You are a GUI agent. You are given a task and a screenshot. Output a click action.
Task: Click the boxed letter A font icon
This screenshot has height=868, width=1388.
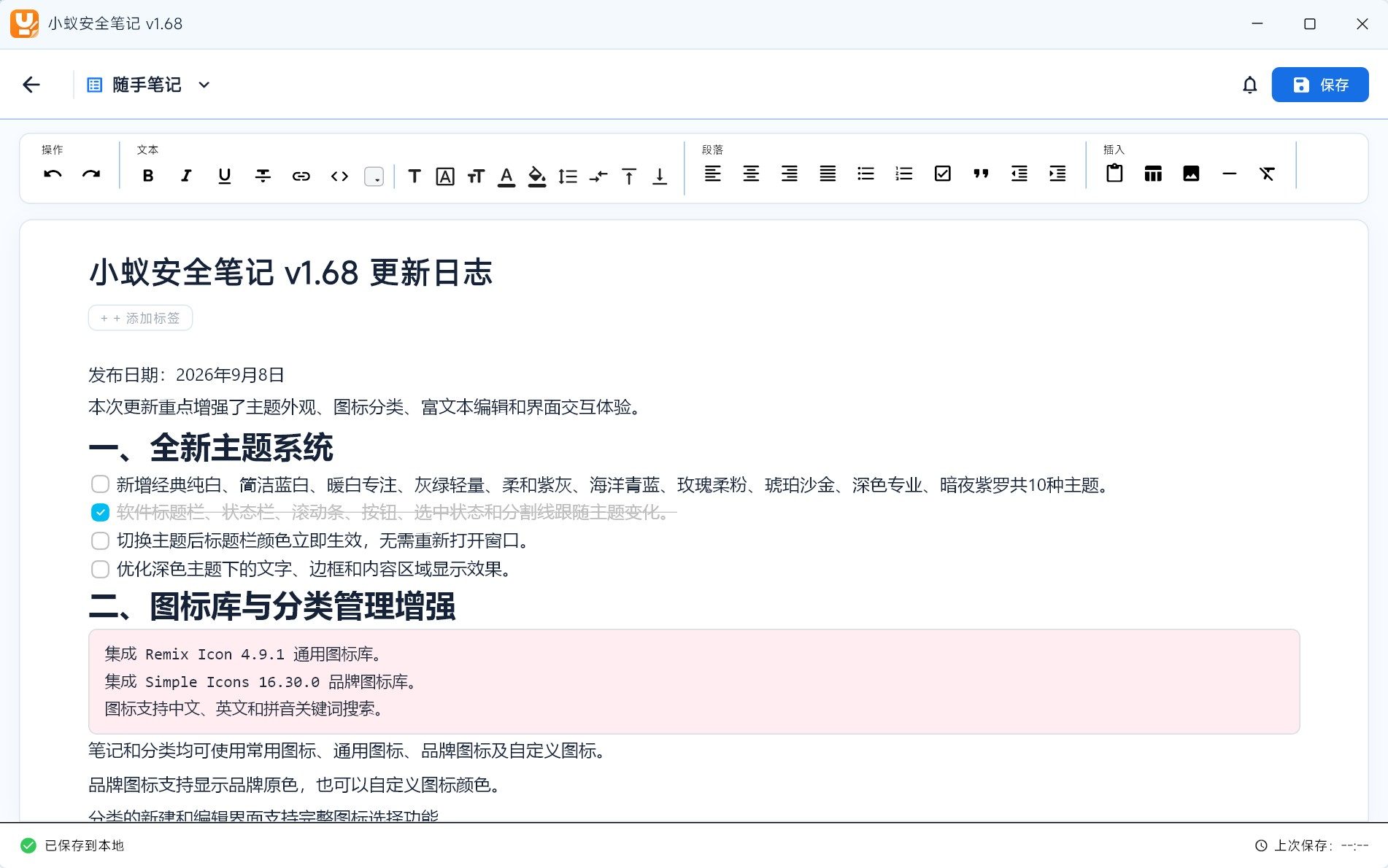pos(445,175)
